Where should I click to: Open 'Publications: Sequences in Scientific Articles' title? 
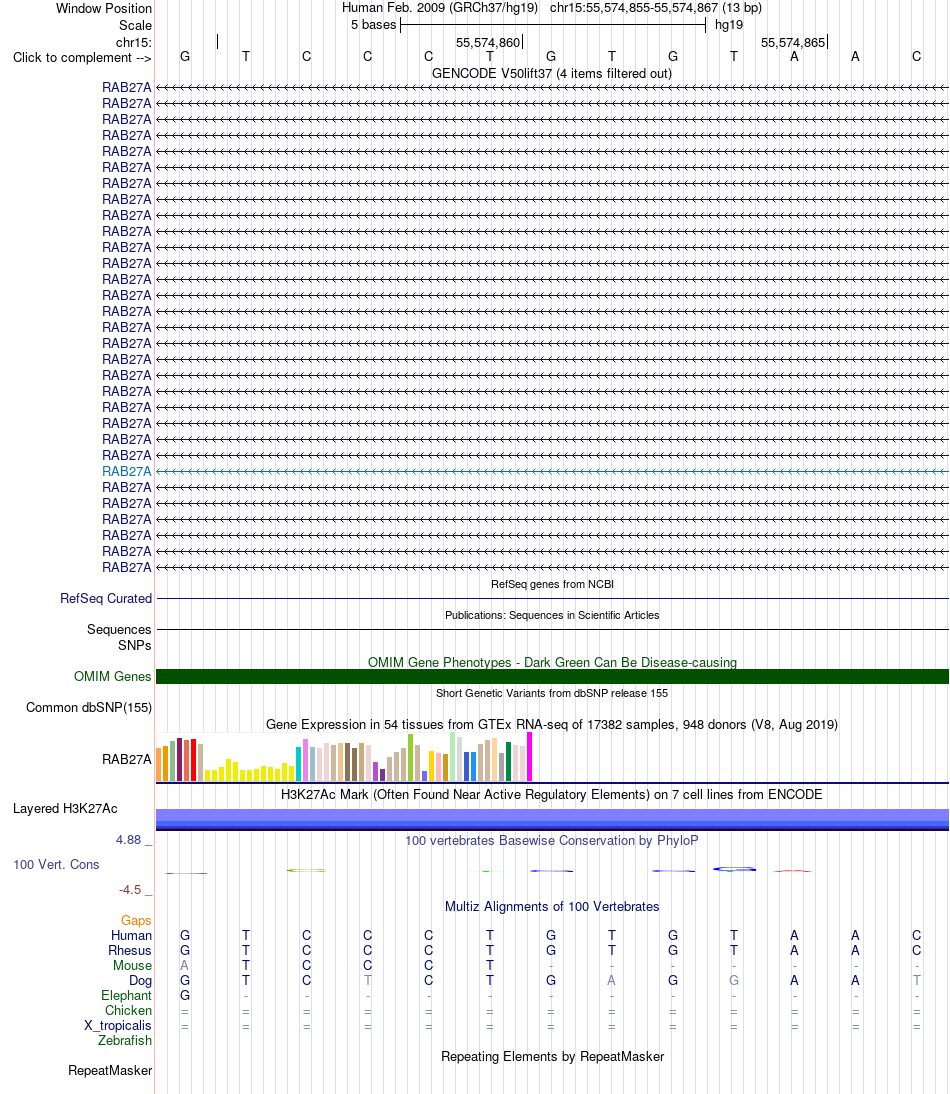pos(552,615)
